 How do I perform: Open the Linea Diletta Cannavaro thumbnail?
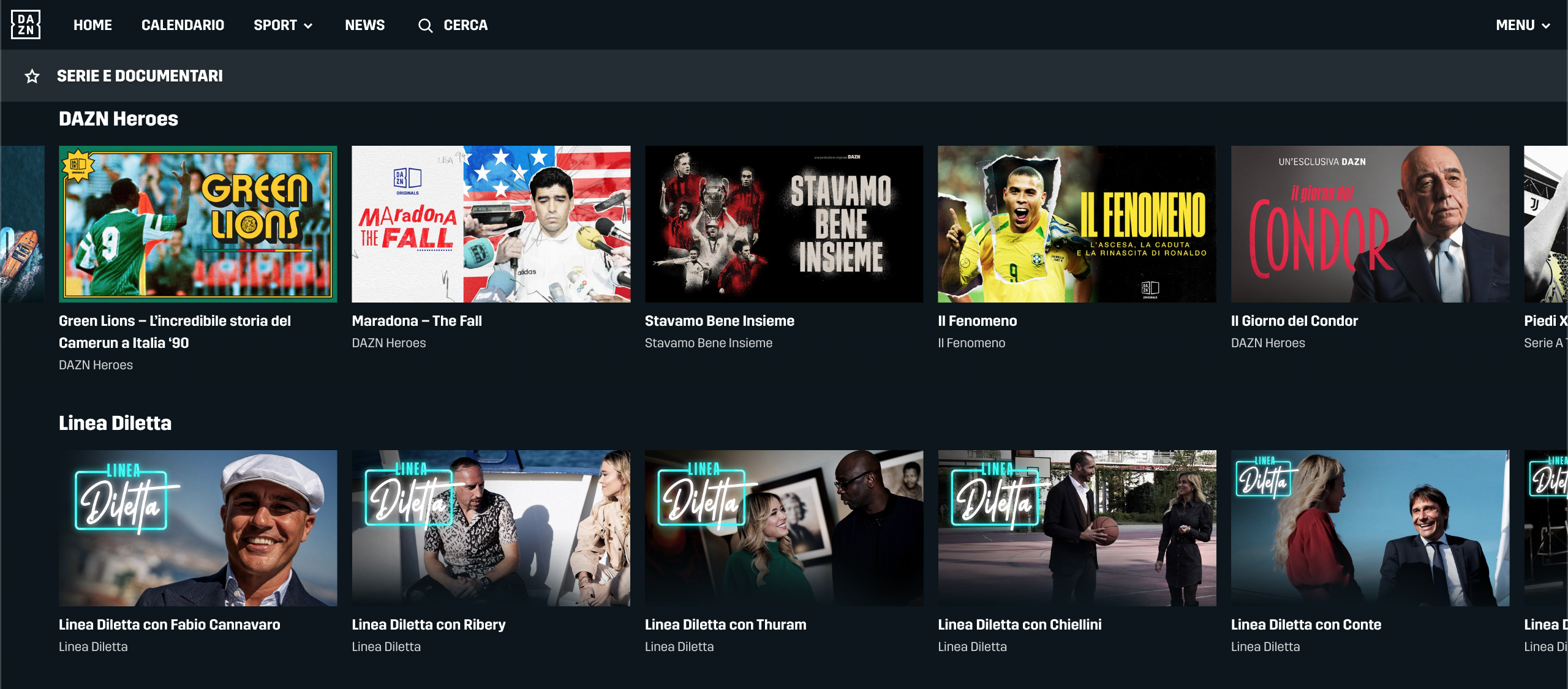[198, 528]
